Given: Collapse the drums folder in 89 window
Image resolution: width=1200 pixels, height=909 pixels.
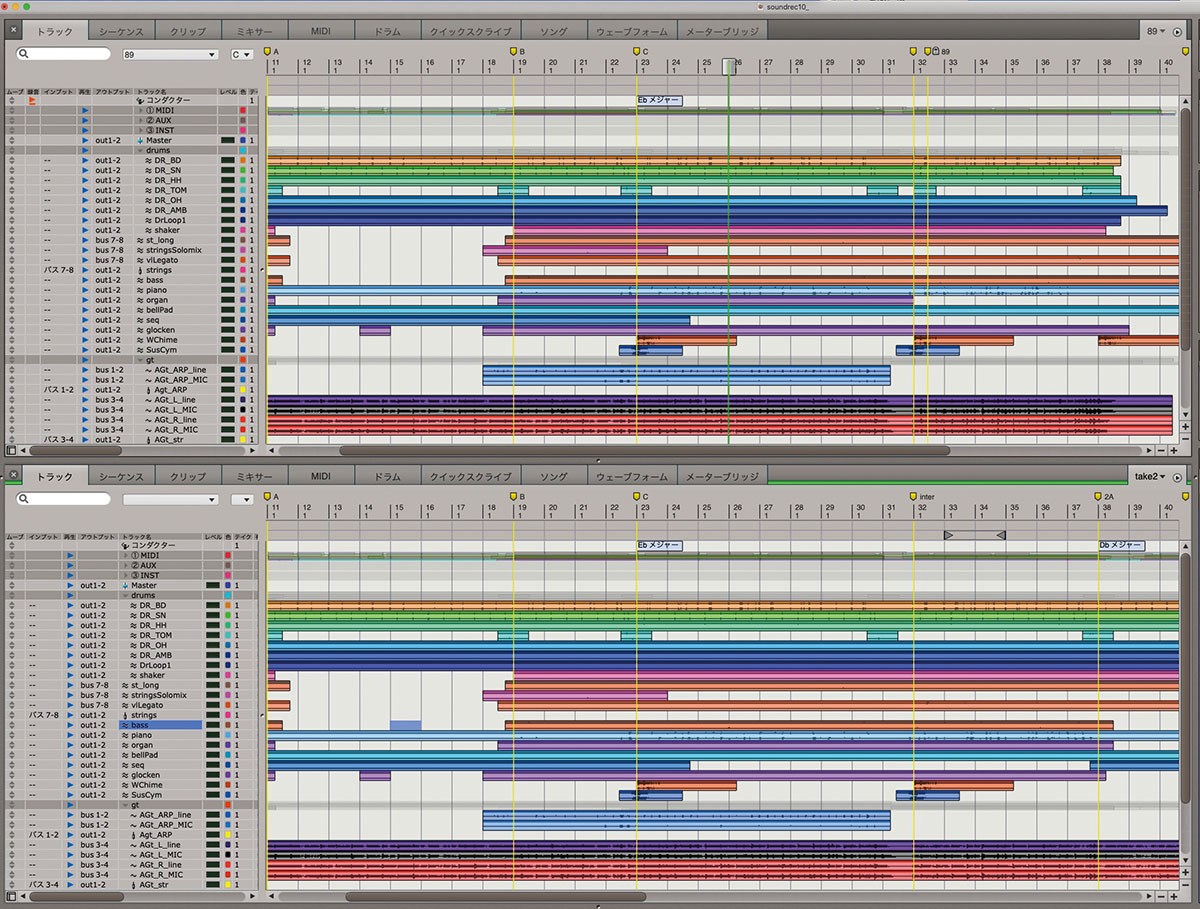Looking at the screenshot, I should (x=140, y=151).
